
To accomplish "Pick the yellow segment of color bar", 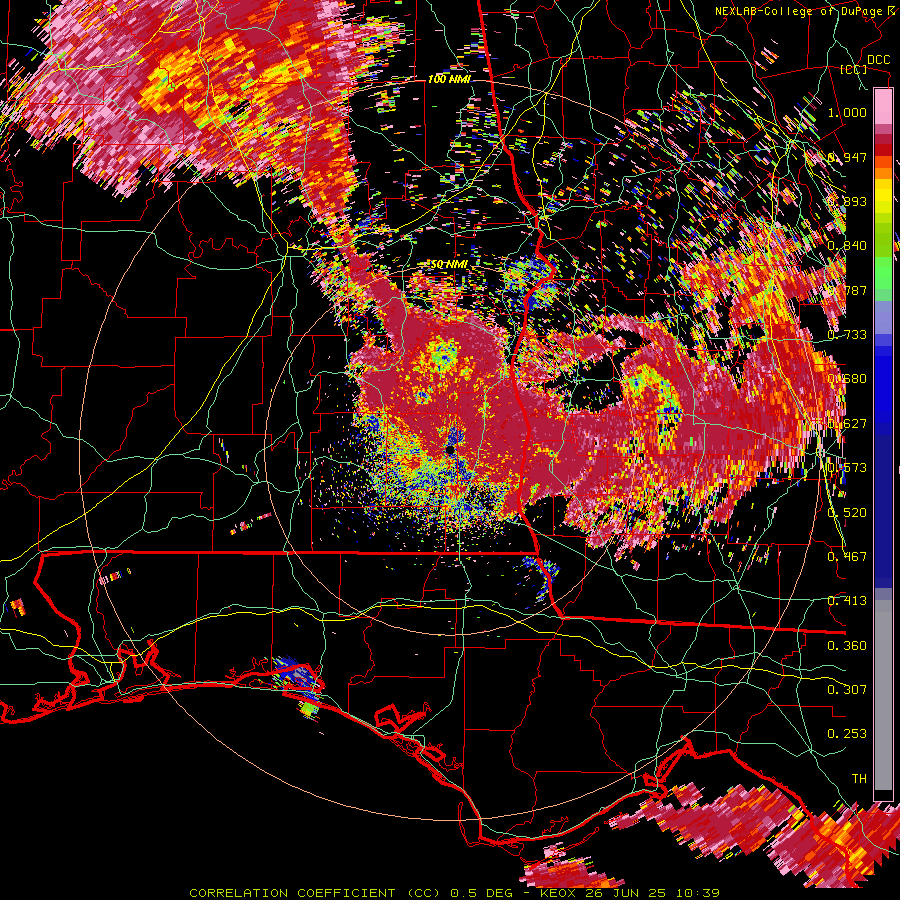I will (x=883, y=197).
